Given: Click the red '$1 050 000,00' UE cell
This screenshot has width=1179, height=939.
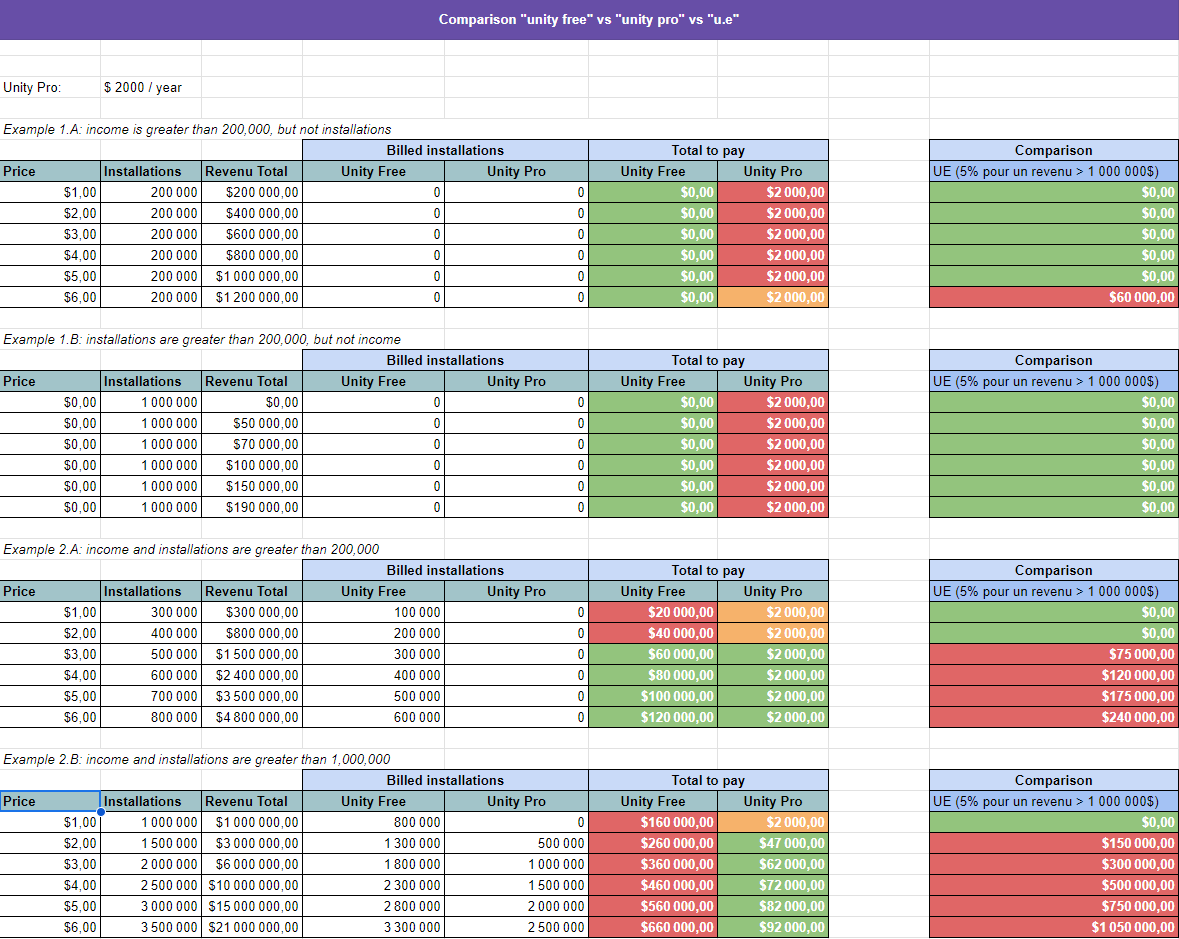Looking at the screenshot, I should click(x=1053, y=928).
